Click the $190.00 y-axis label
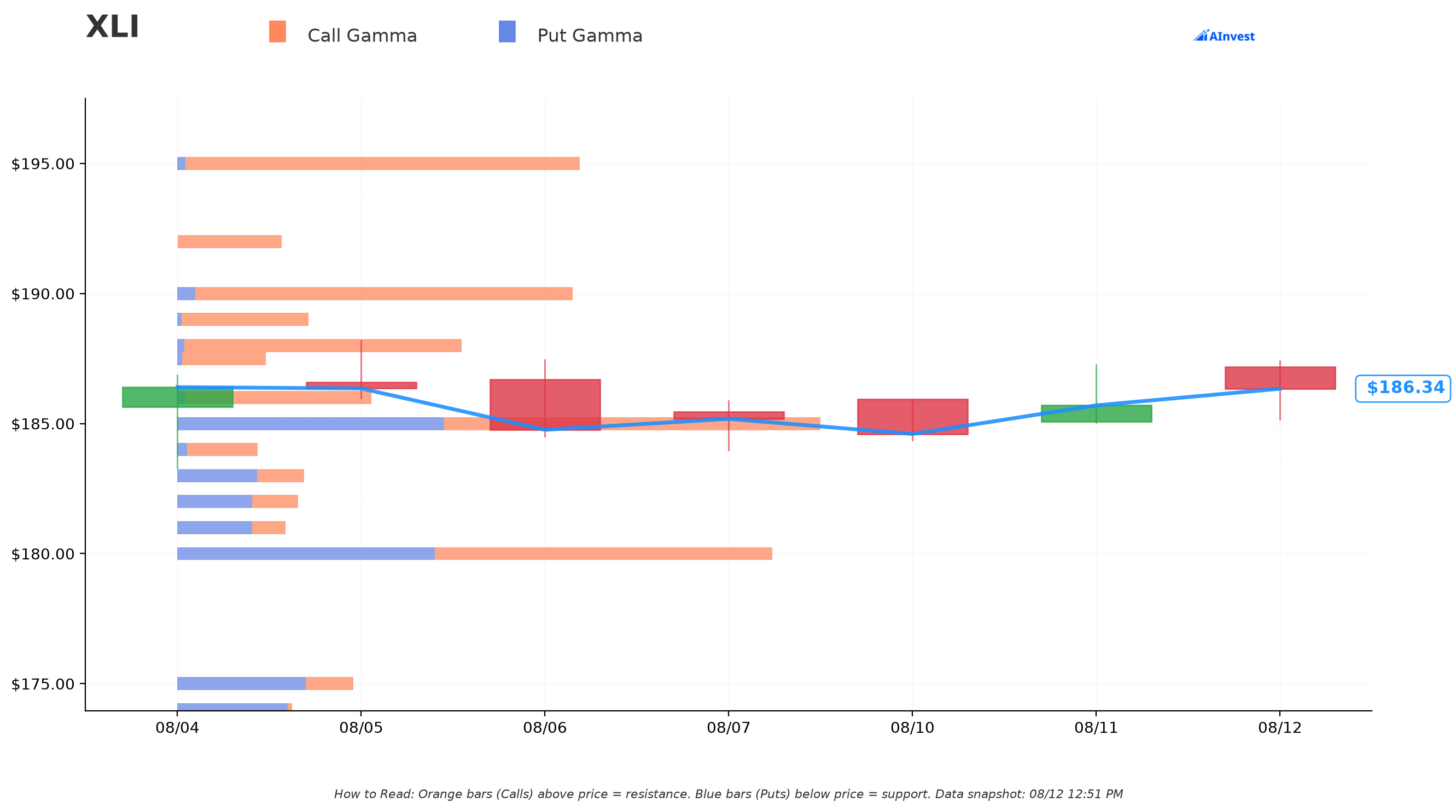The height and width of the screenshot is (812, 1456). click(43, 294)
